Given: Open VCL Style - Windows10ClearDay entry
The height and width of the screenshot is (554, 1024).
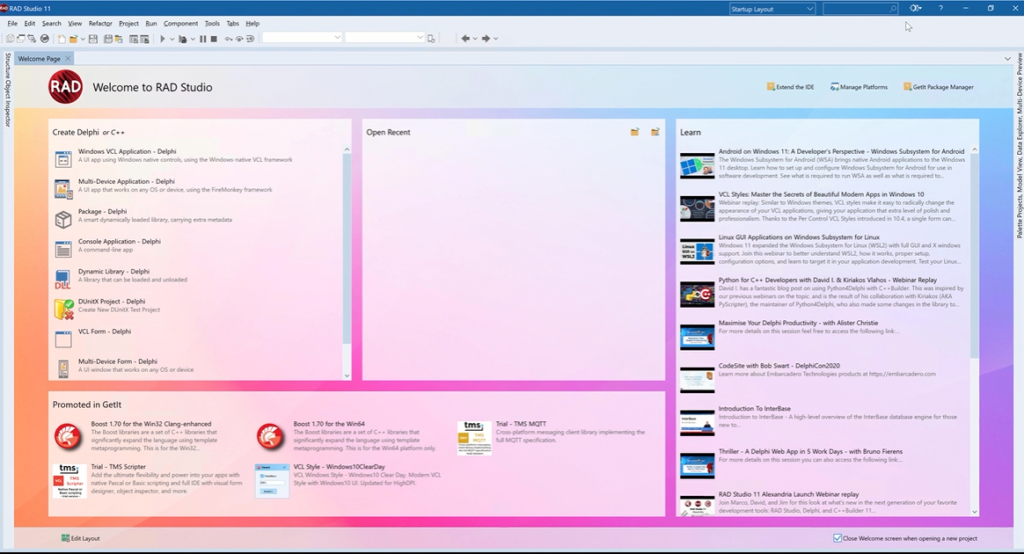Looking at the screenshot, I should 349,479.
